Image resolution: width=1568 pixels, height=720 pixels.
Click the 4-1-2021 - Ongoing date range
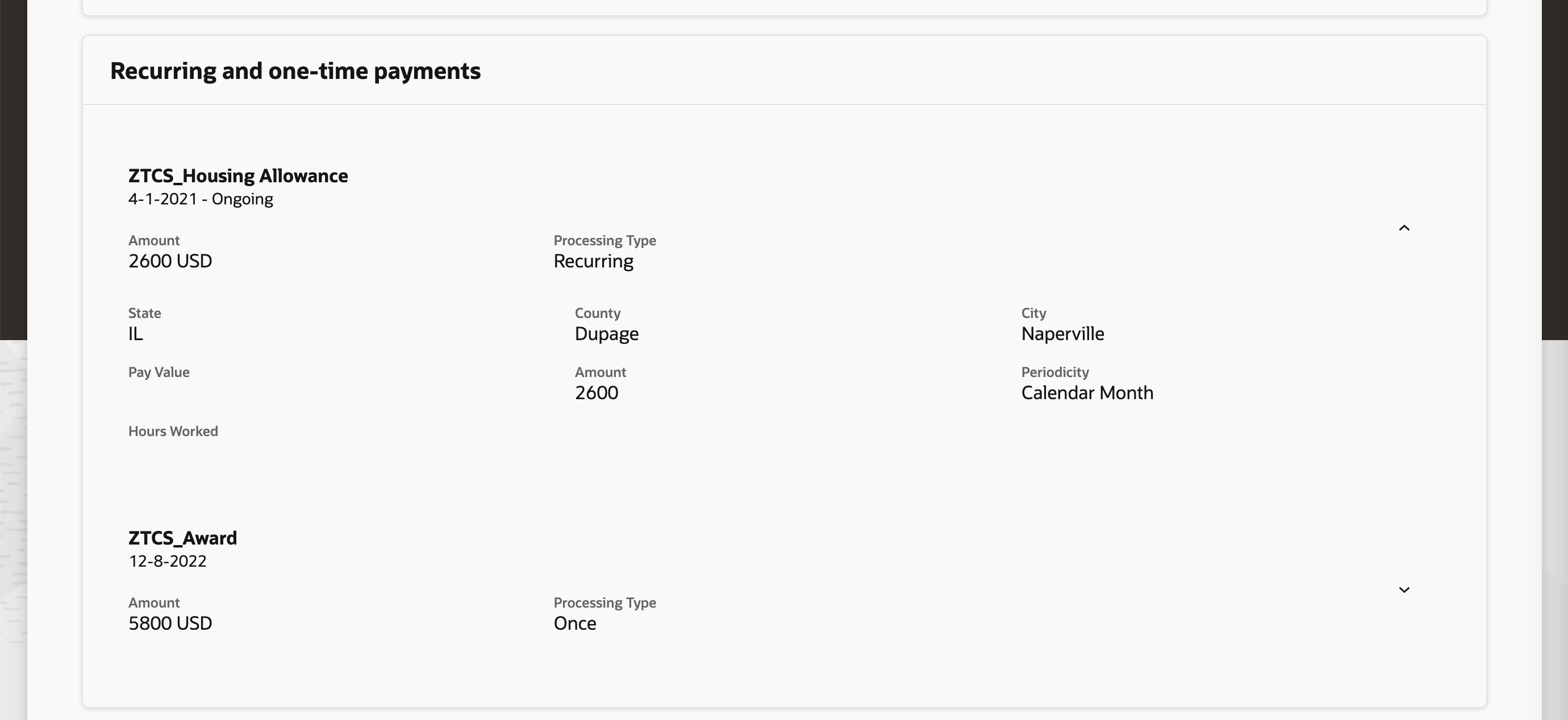(200, 199)
